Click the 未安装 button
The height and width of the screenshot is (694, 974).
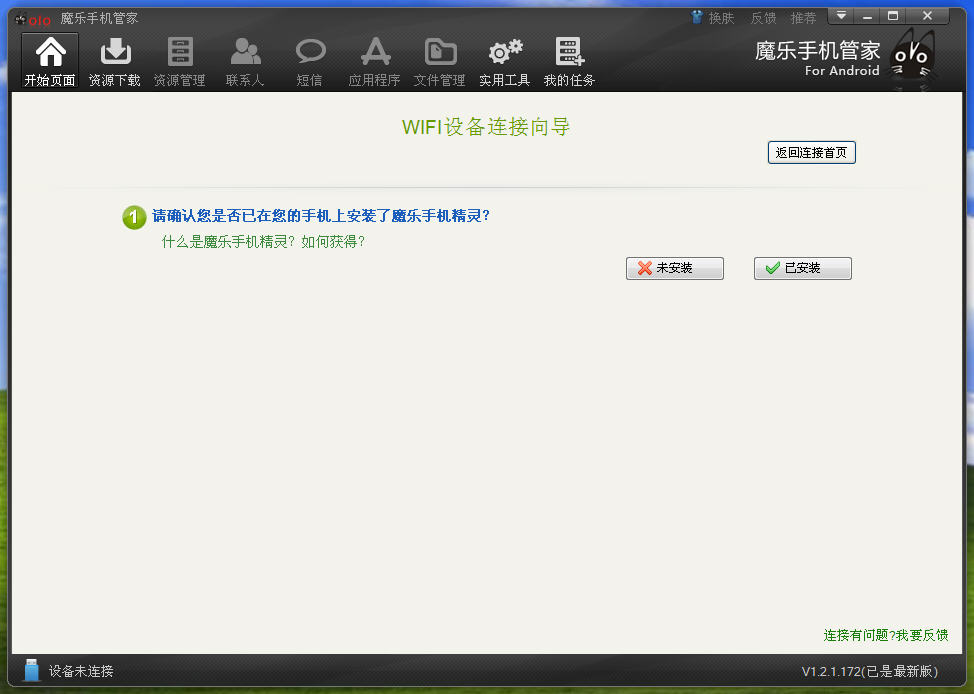(x=675, y=268)
